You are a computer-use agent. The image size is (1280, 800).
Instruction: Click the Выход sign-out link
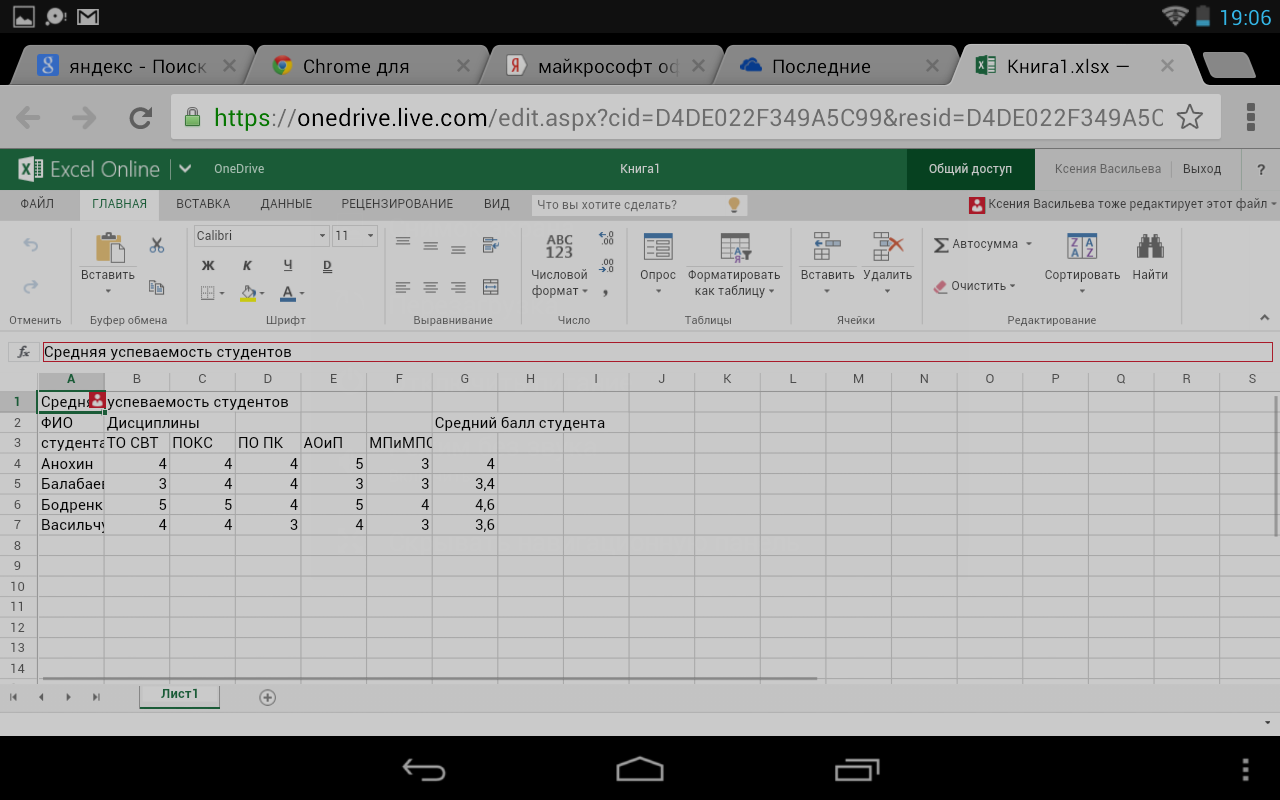pyautogui.click(x=1202, y=169)
